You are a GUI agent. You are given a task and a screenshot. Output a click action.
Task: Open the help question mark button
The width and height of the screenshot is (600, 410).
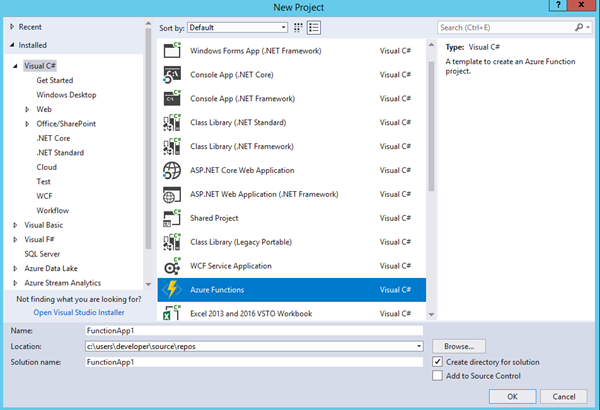558,5
